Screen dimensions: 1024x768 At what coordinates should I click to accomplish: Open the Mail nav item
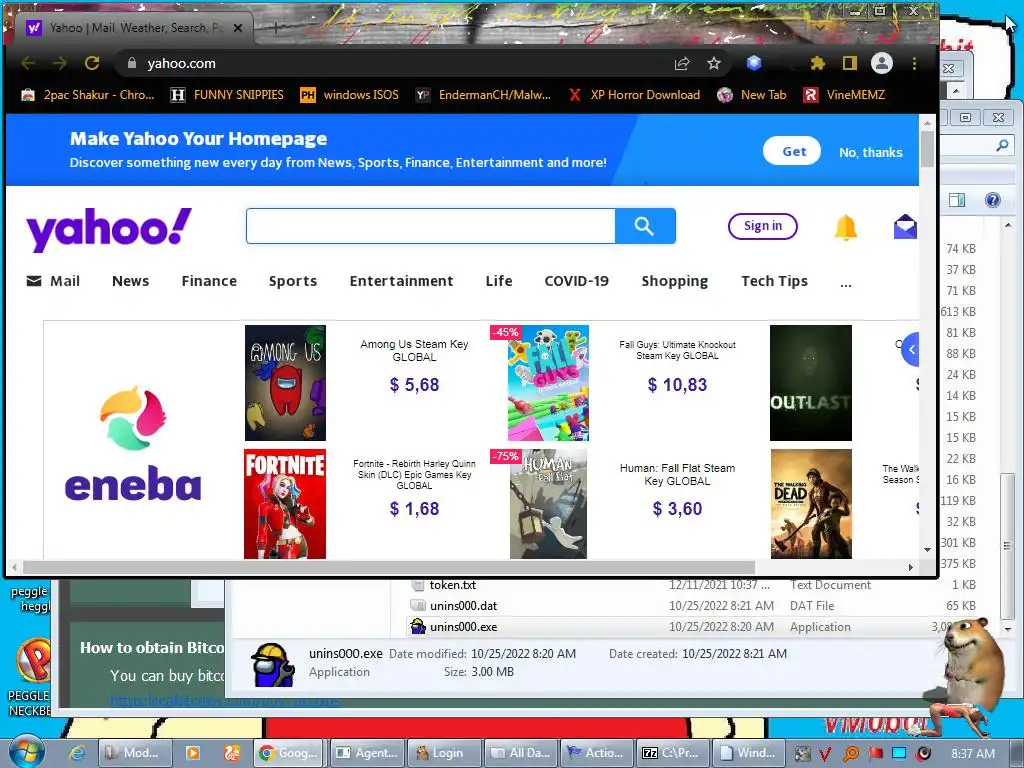tap(53, 281)
